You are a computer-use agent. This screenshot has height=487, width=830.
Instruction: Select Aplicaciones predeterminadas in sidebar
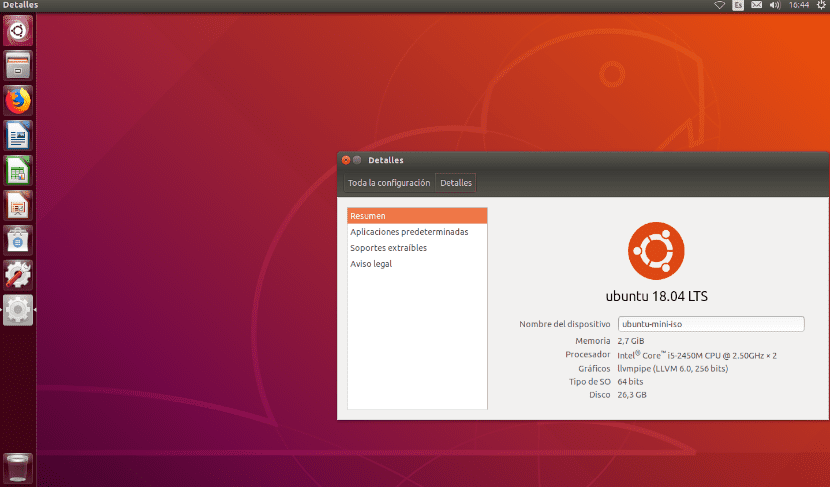click(x=409, y=232)
